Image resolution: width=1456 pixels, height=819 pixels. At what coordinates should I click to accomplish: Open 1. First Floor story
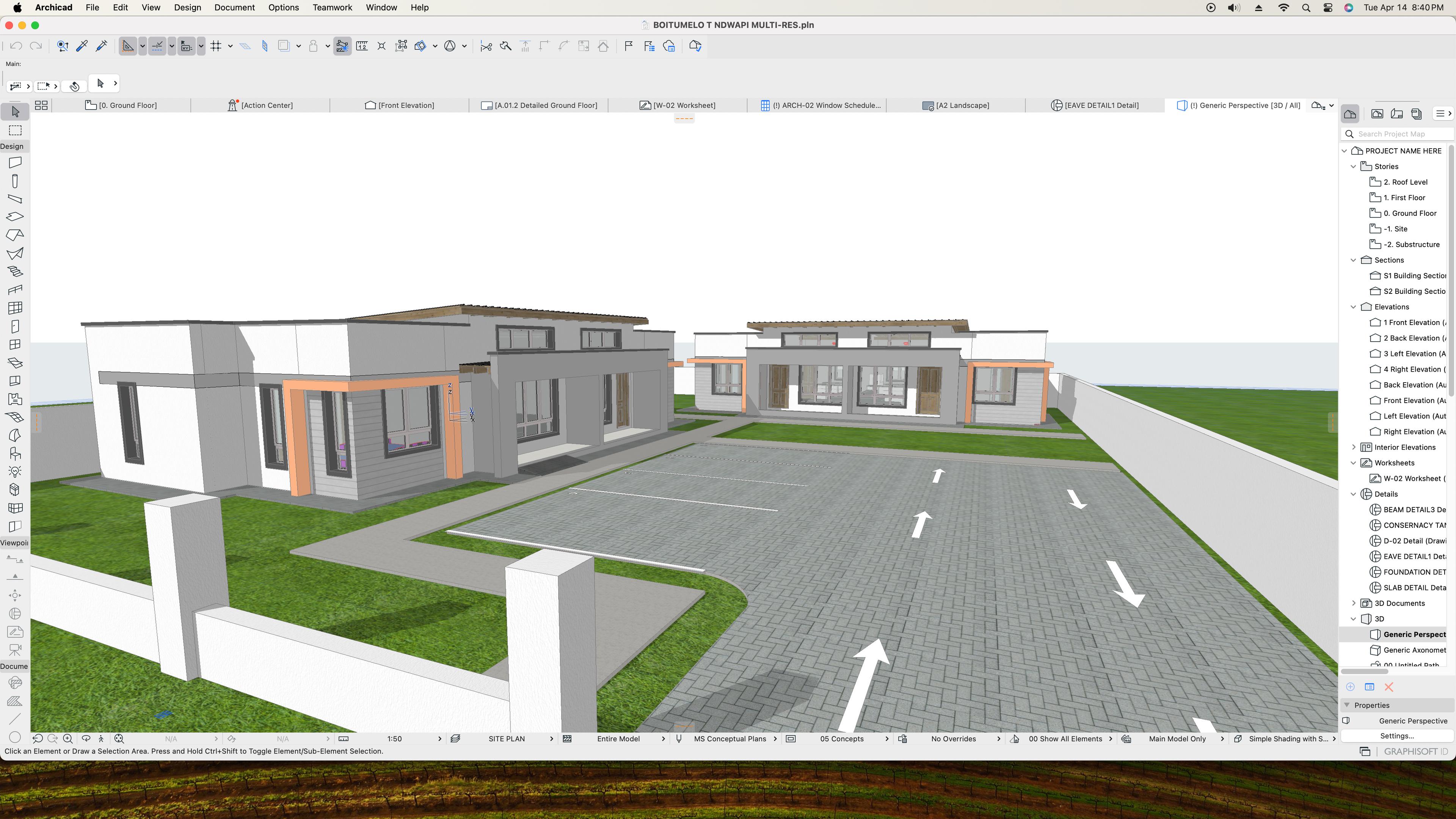(x=1404, y=198)
